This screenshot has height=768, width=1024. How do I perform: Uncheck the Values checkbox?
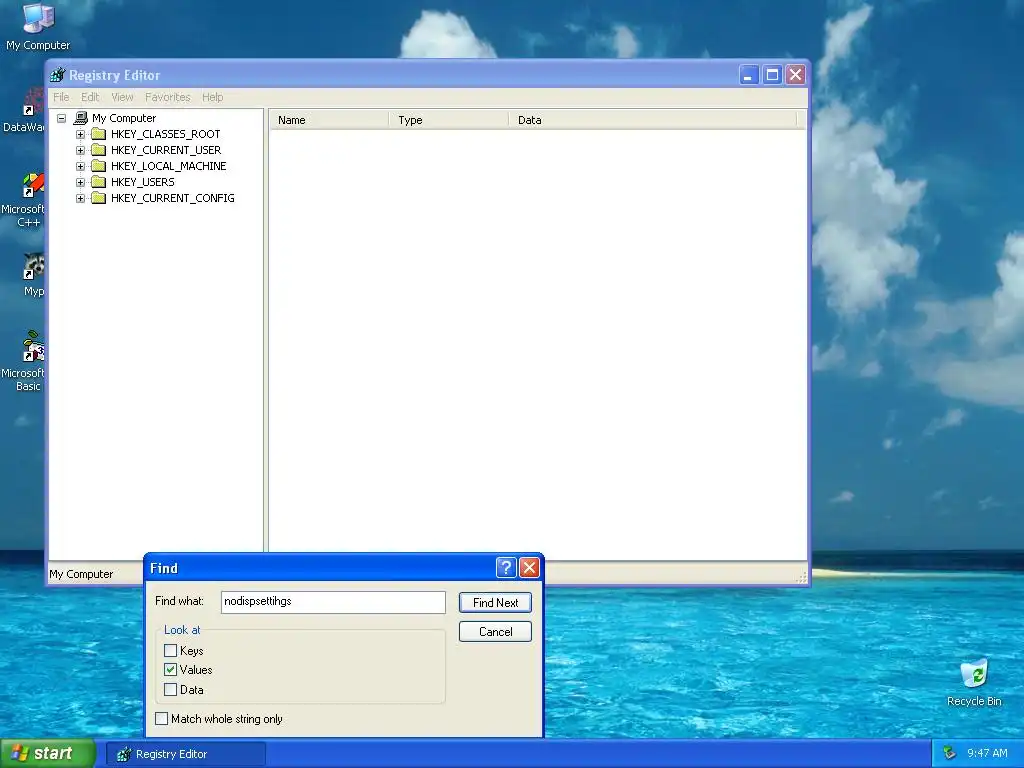(x=170, y=669)
